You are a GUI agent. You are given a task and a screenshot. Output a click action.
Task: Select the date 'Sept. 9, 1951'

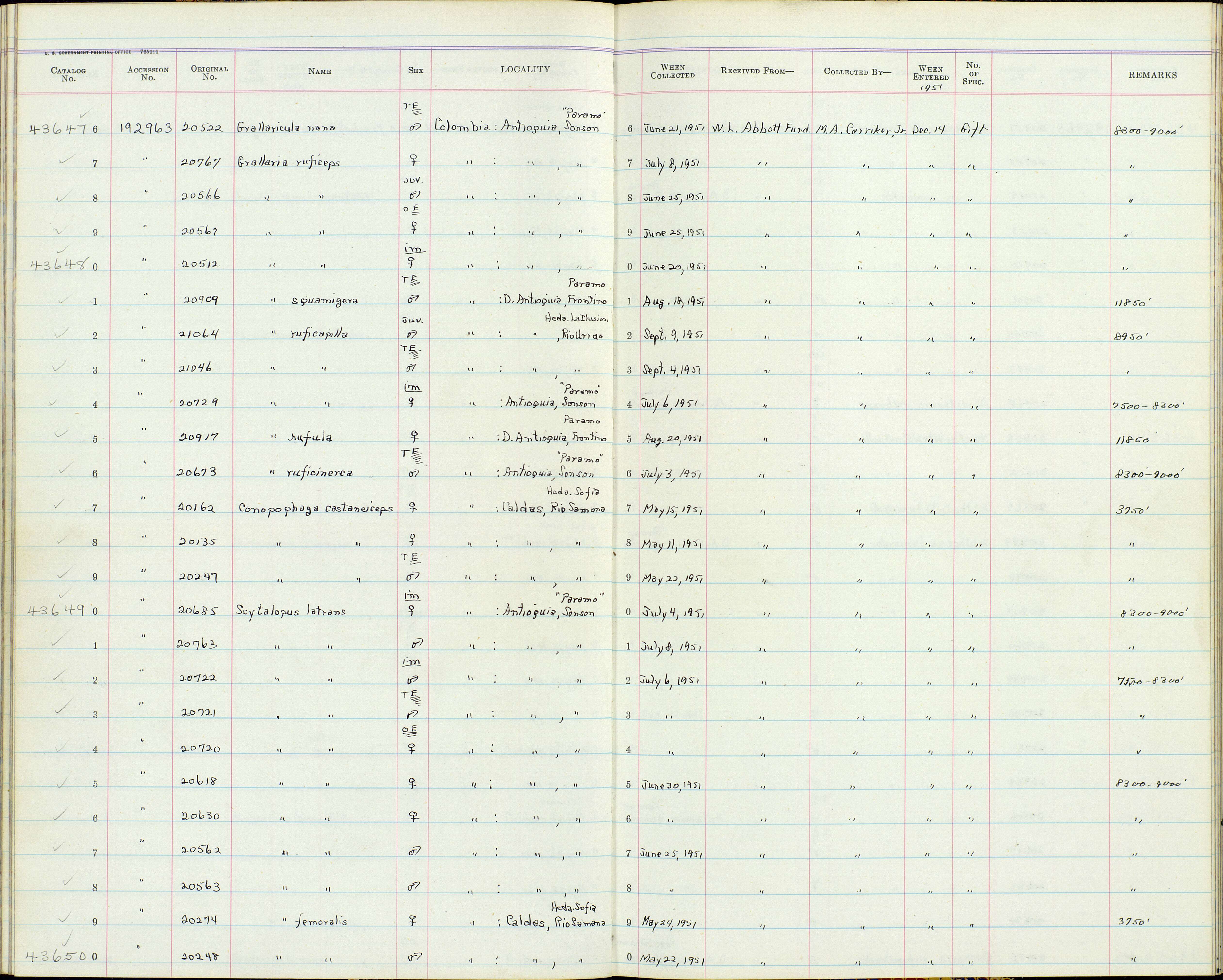coord(673,335)
